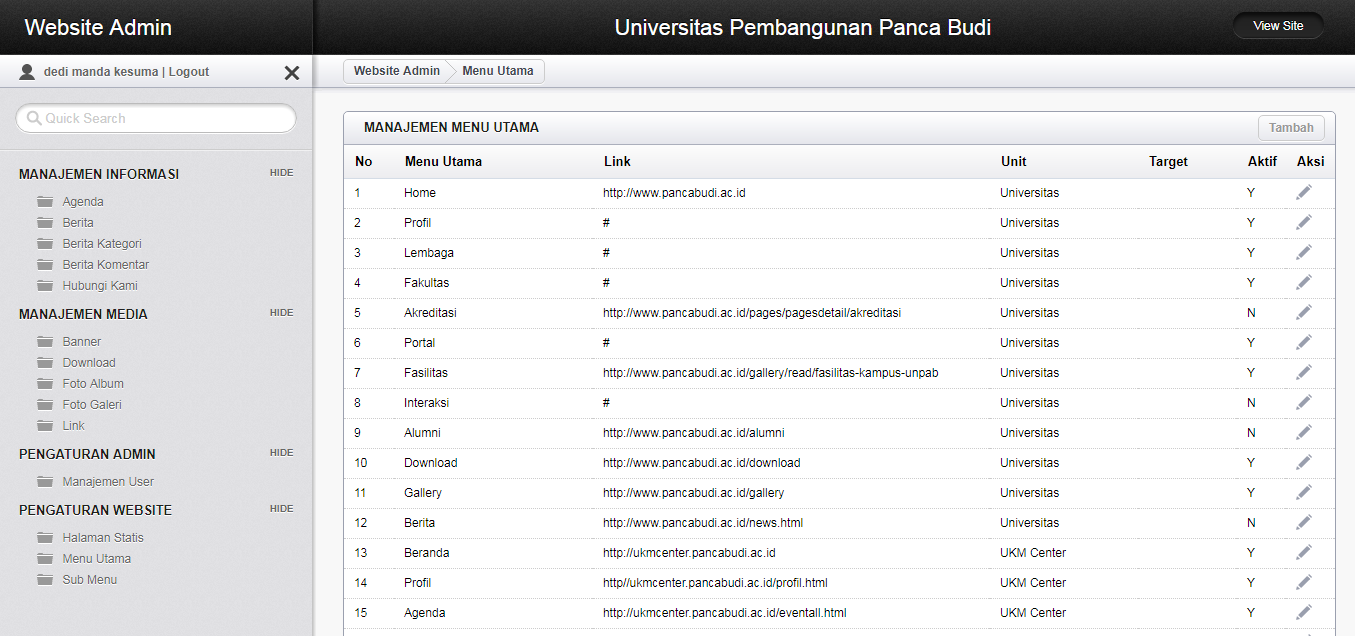The image size is (1355, 636).
Task: Click the View Site button
Action: [x=1277, y=26]
